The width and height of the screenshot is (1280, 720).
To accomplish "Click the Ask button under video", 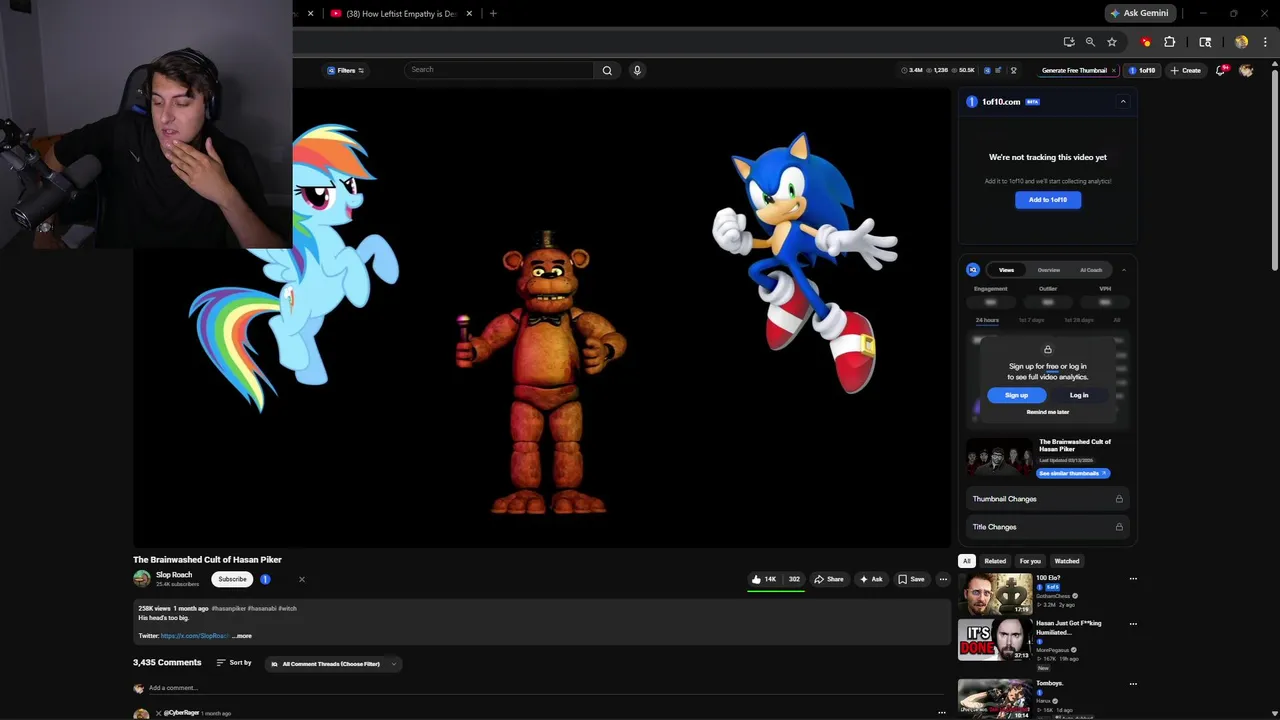I will [x=871, y=579].
